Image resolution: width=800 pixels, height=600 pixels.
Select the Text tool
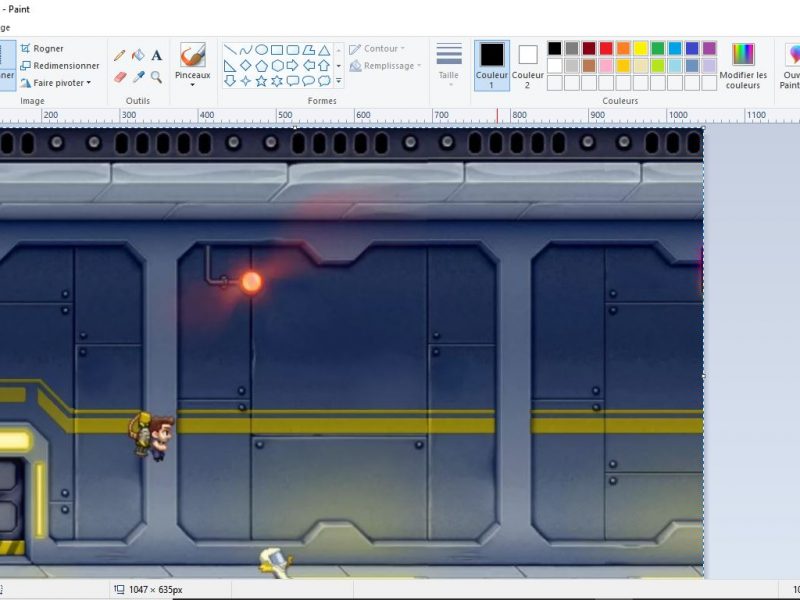pyautogui.click(x=157, y=55)
